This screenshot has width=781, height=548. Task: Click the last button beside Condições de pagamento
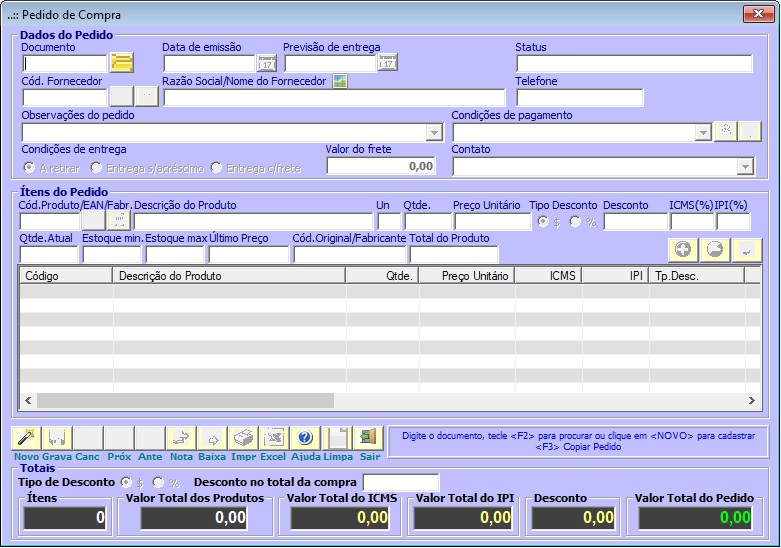click(x=750, y=131)
